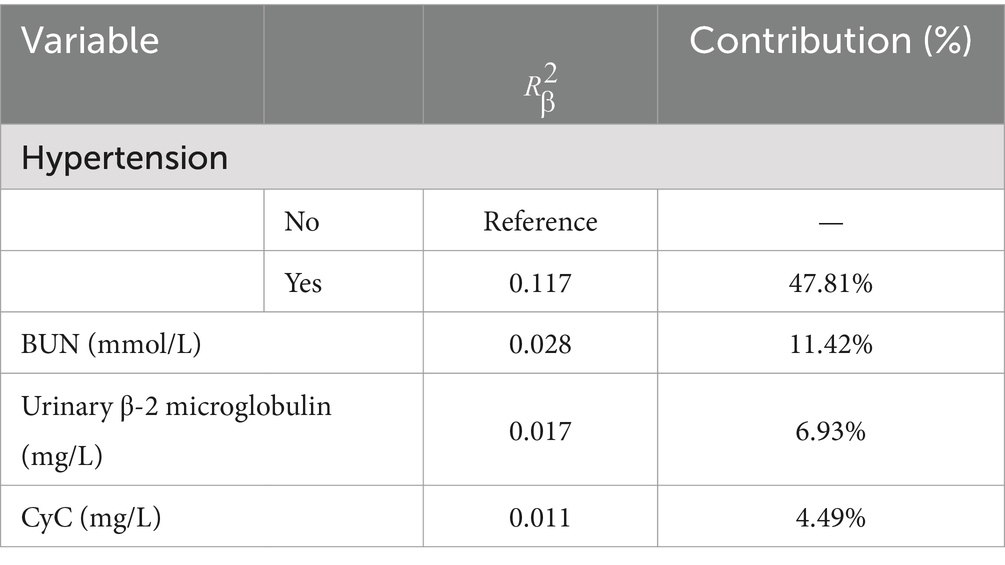Click the 0.011 value for CyC

(540, 518)
